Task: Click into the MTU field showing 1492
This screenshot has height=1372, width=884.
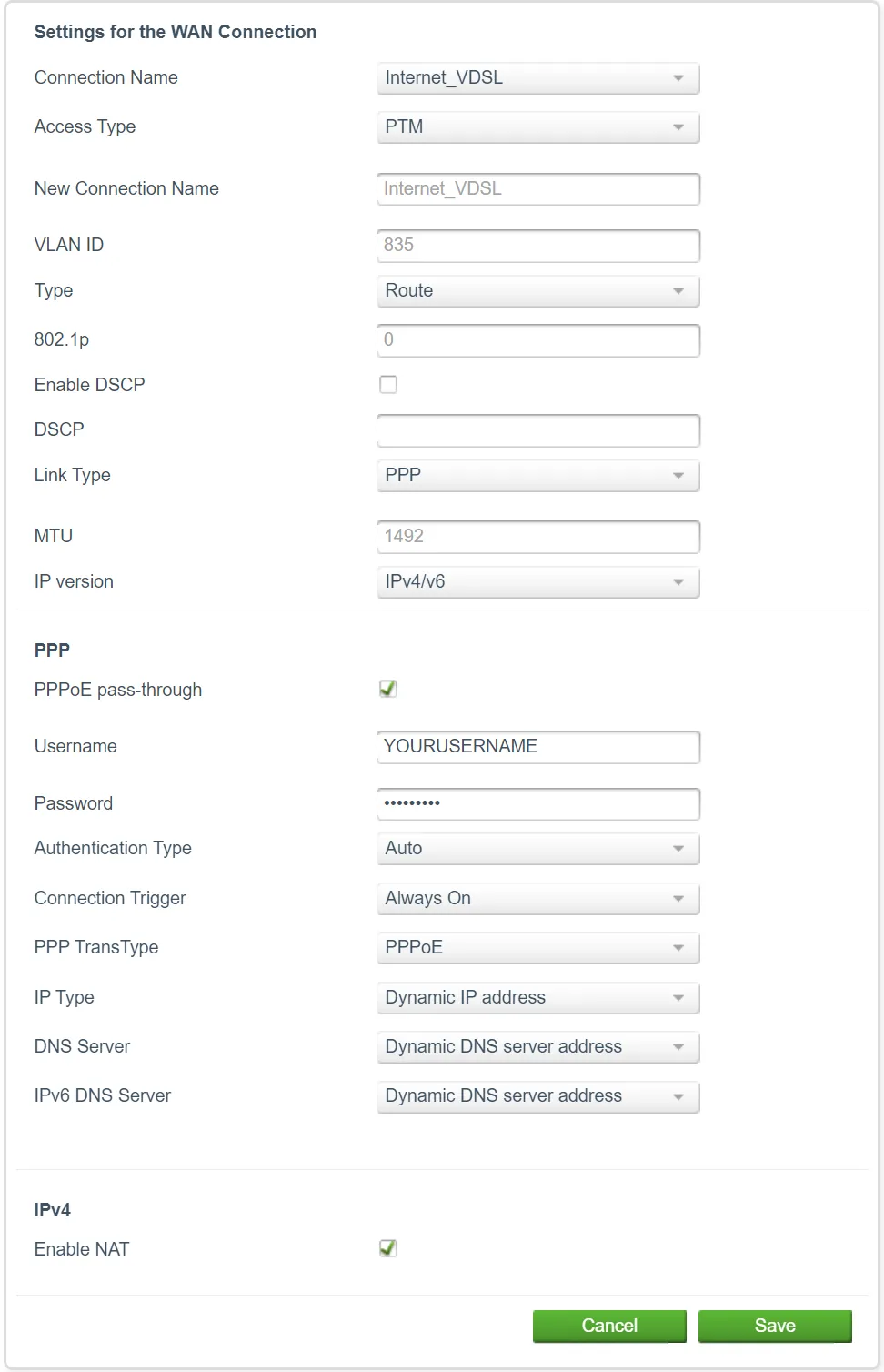Action: pyautogui.click(x=537, y=536)
